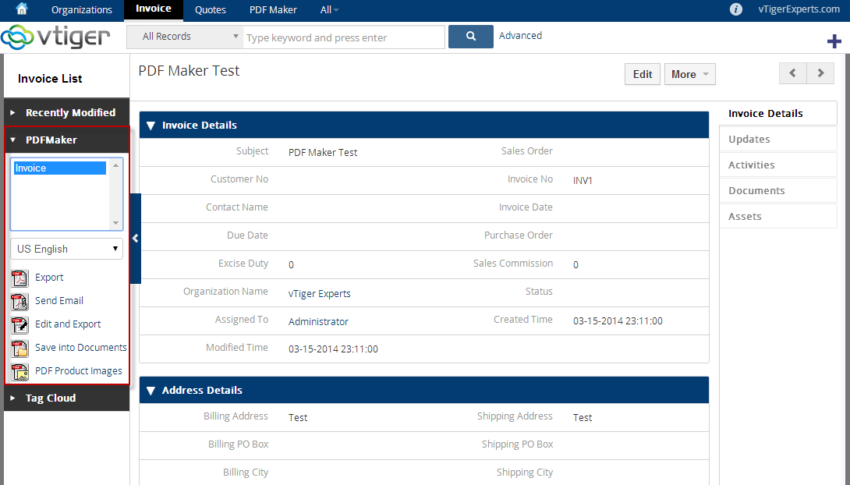This screenshot has width=850, height=485.
Task: Click the Export PDF icon
Action: (x=20, y=277)
